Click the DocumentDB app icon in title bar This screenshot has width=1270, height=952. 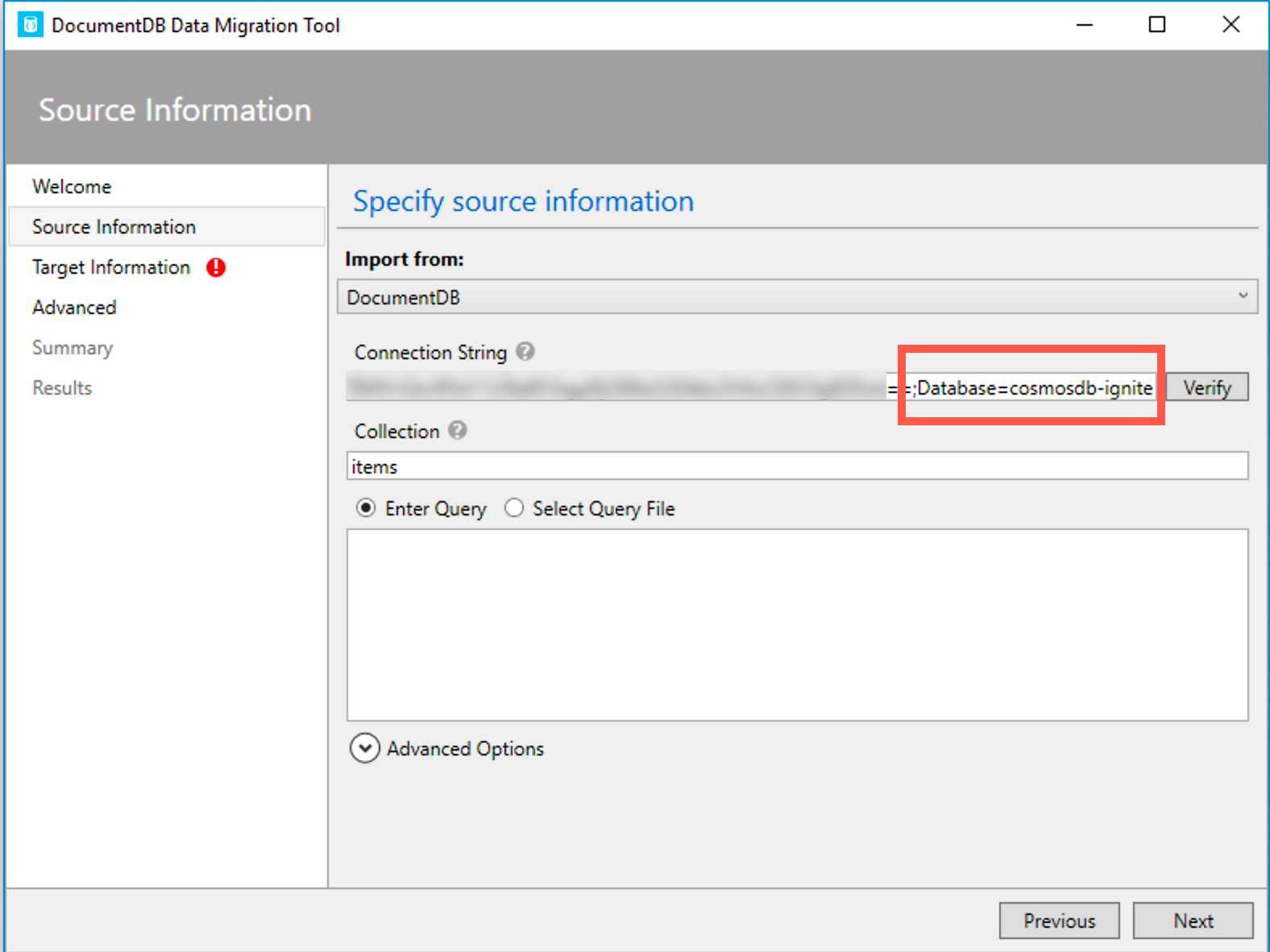tap(30, 25)
